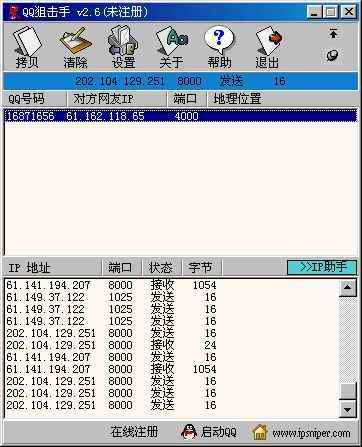The height and width of the screenshot is (447, 362).
Task: Click the 清除 (clear) toolbar icon
Action: (75, 47)
